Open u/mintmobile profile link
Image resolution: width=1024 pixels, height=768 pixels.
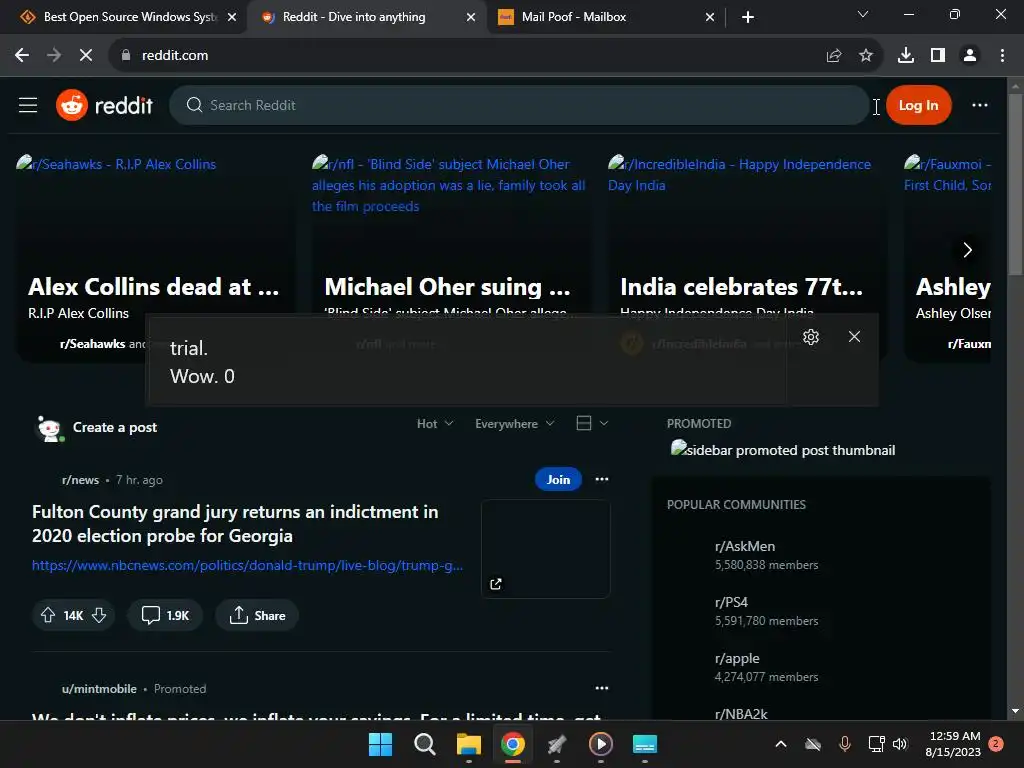[99, 689]
